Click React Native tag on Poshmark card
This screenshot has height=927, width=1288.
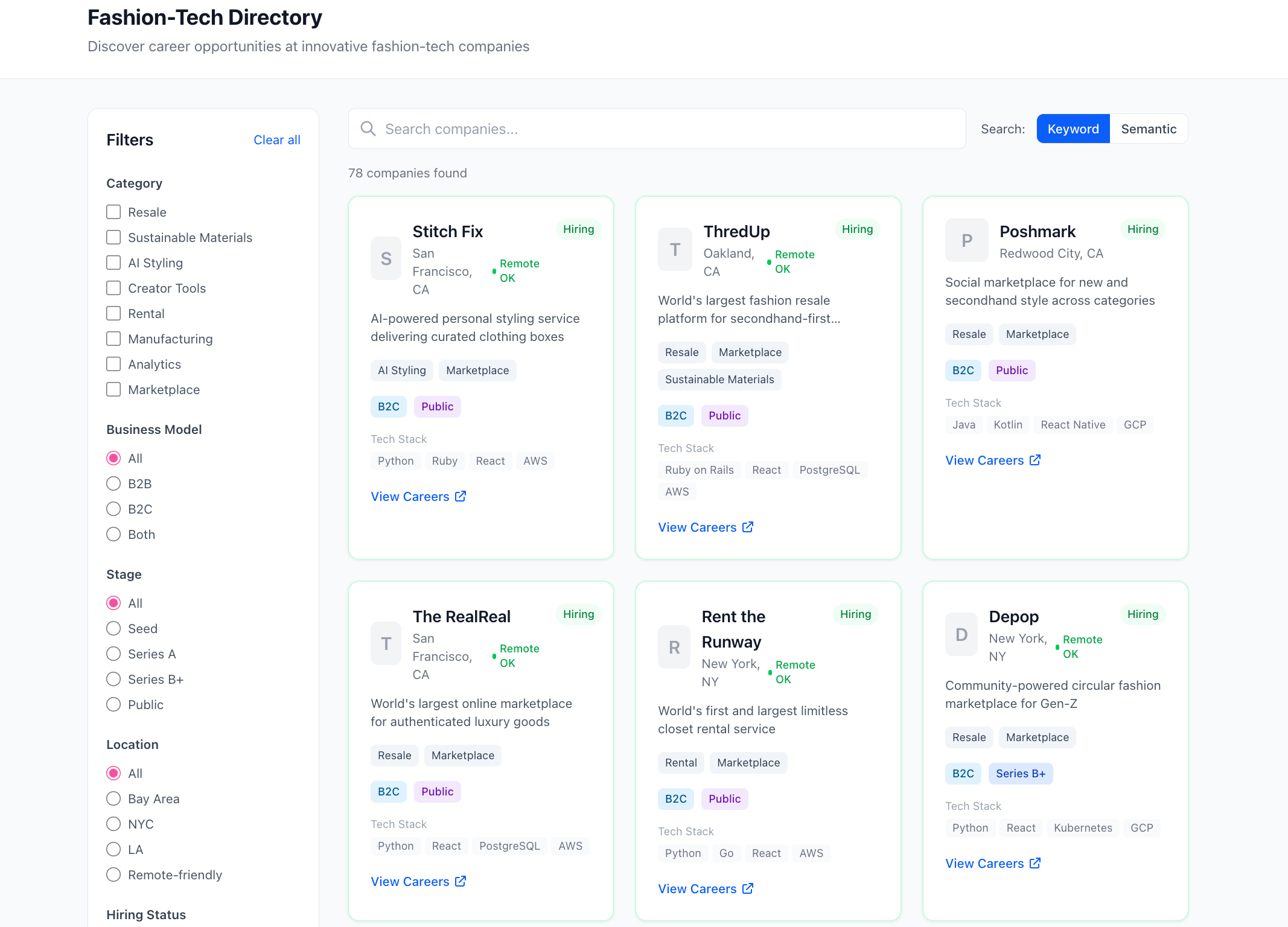pyautogui.click(x=1073, y=424)
